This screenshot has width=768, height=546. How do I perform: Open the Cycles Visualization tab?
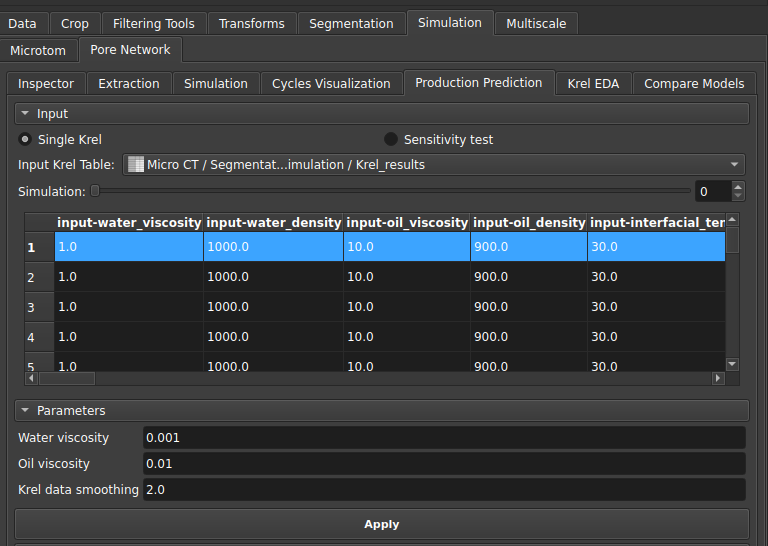(x=331, y=84)
